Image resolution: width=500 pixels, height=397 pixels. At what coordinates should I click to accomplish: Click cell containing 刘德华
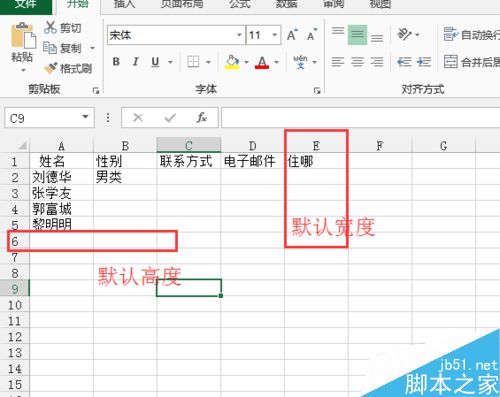[x=61, y=177]
